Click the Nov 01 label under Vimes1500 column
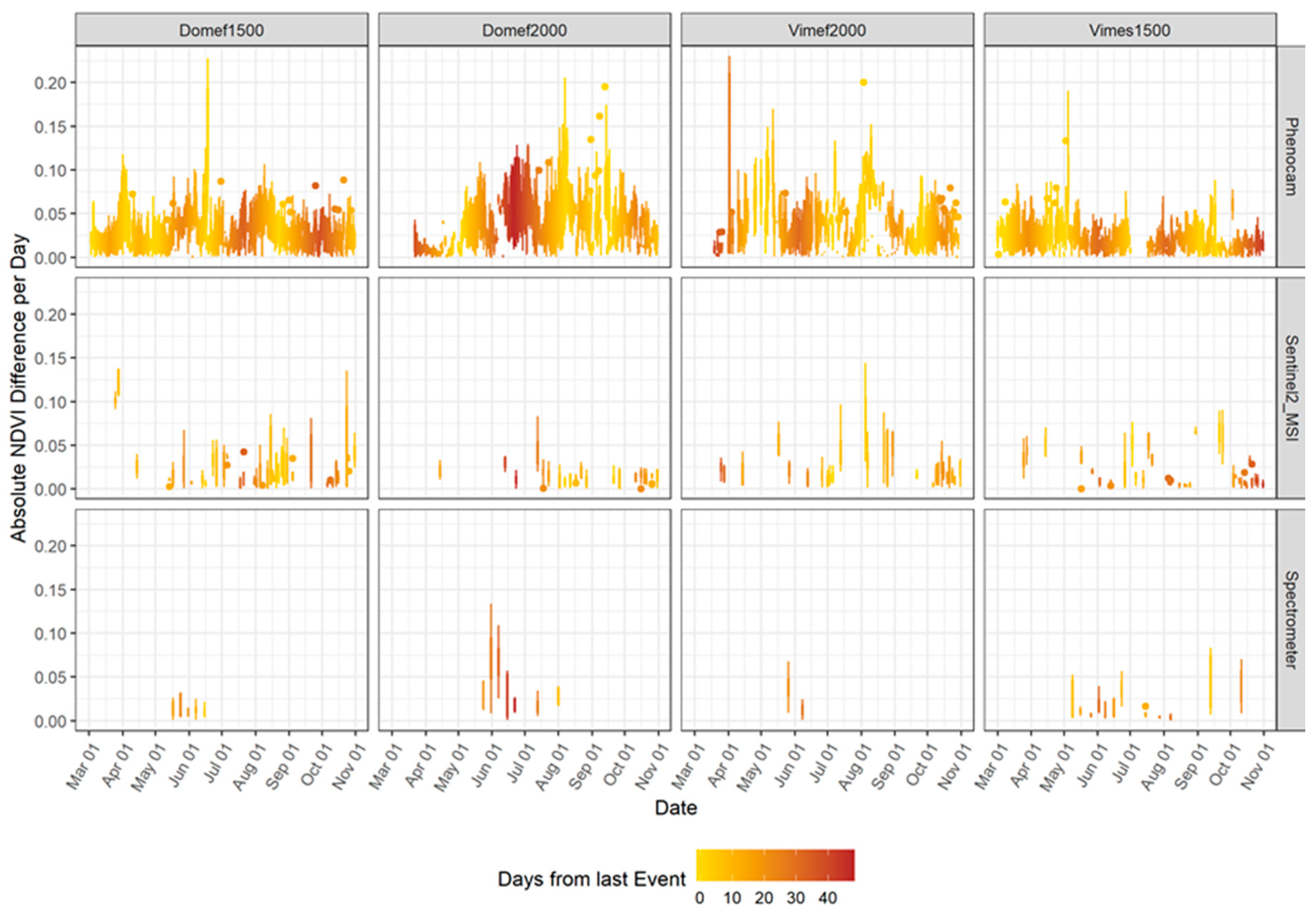The width and height of the screenshot is (1316, 916). coord(1258,767)
